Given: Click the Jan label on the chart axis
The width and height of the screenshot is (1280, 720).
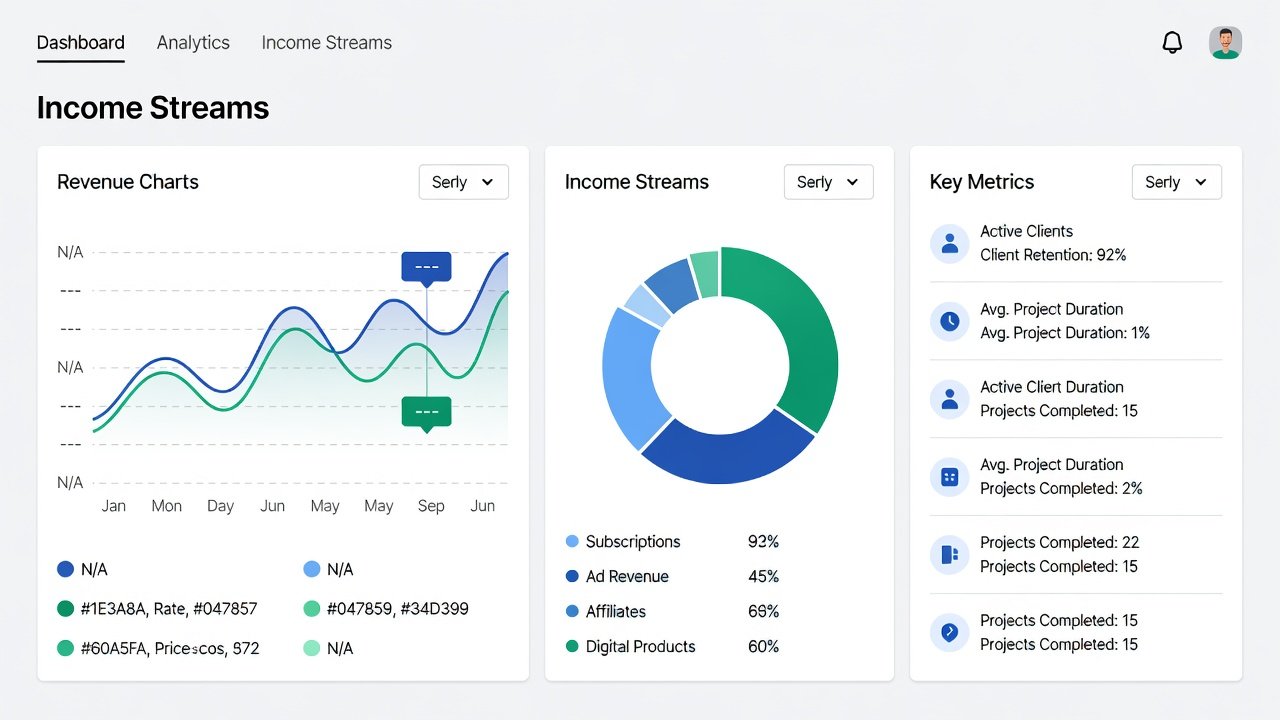Looking at the screenshot, I should click(114, 506).
